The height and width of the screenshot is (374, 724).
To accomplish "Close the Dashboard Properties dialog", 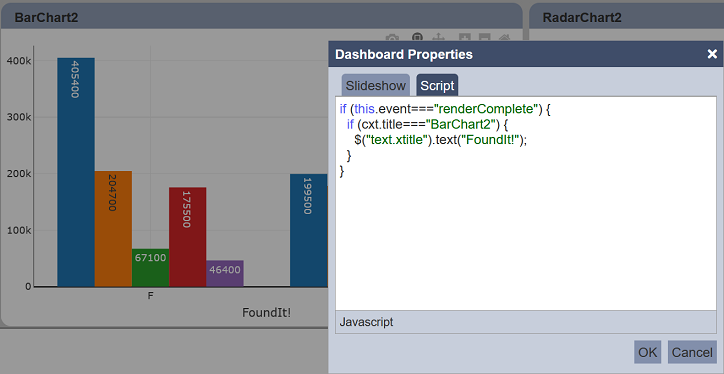I will (712, 54).
